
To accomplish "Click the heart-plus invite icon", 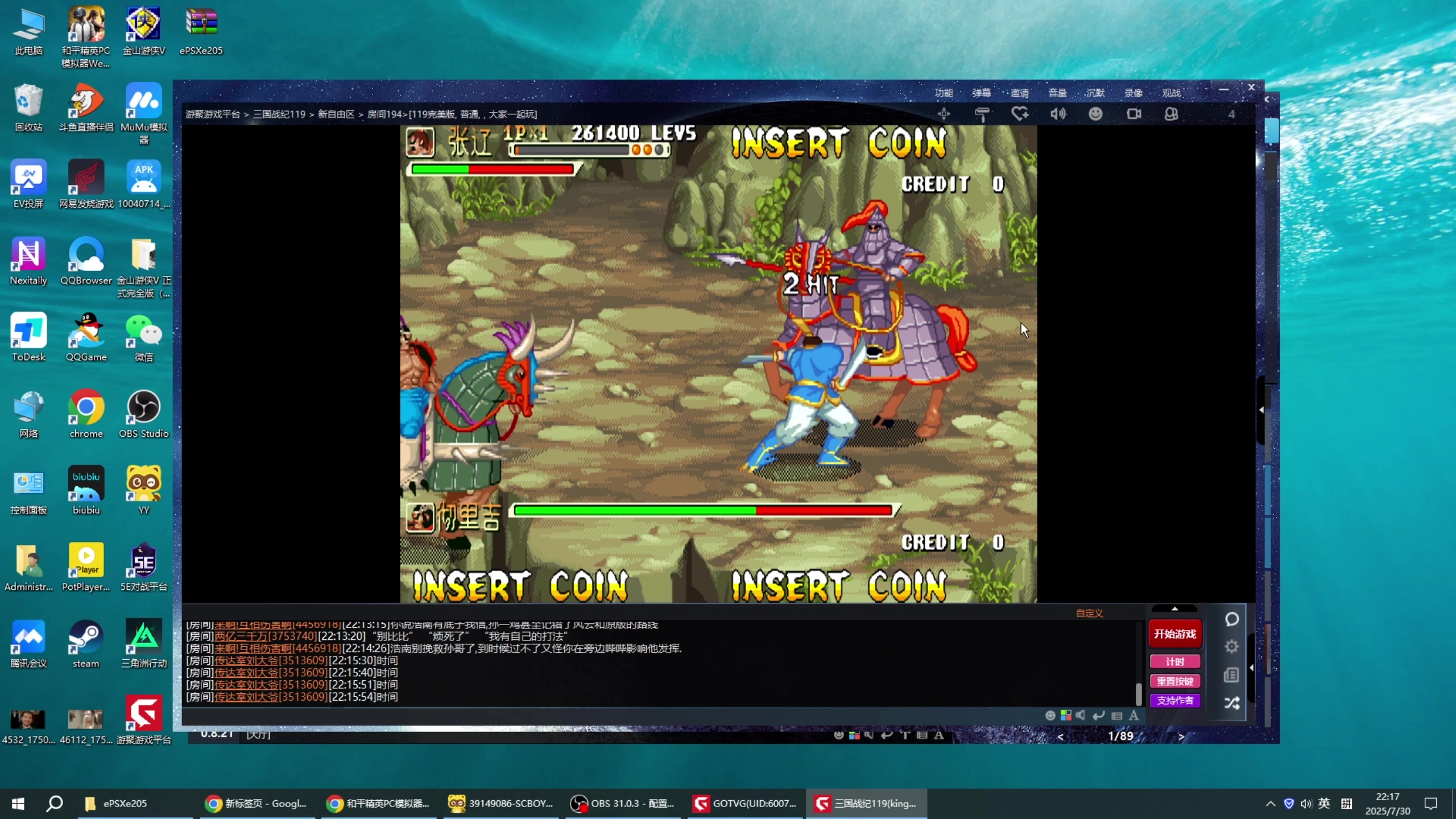I will (1020, 114).
